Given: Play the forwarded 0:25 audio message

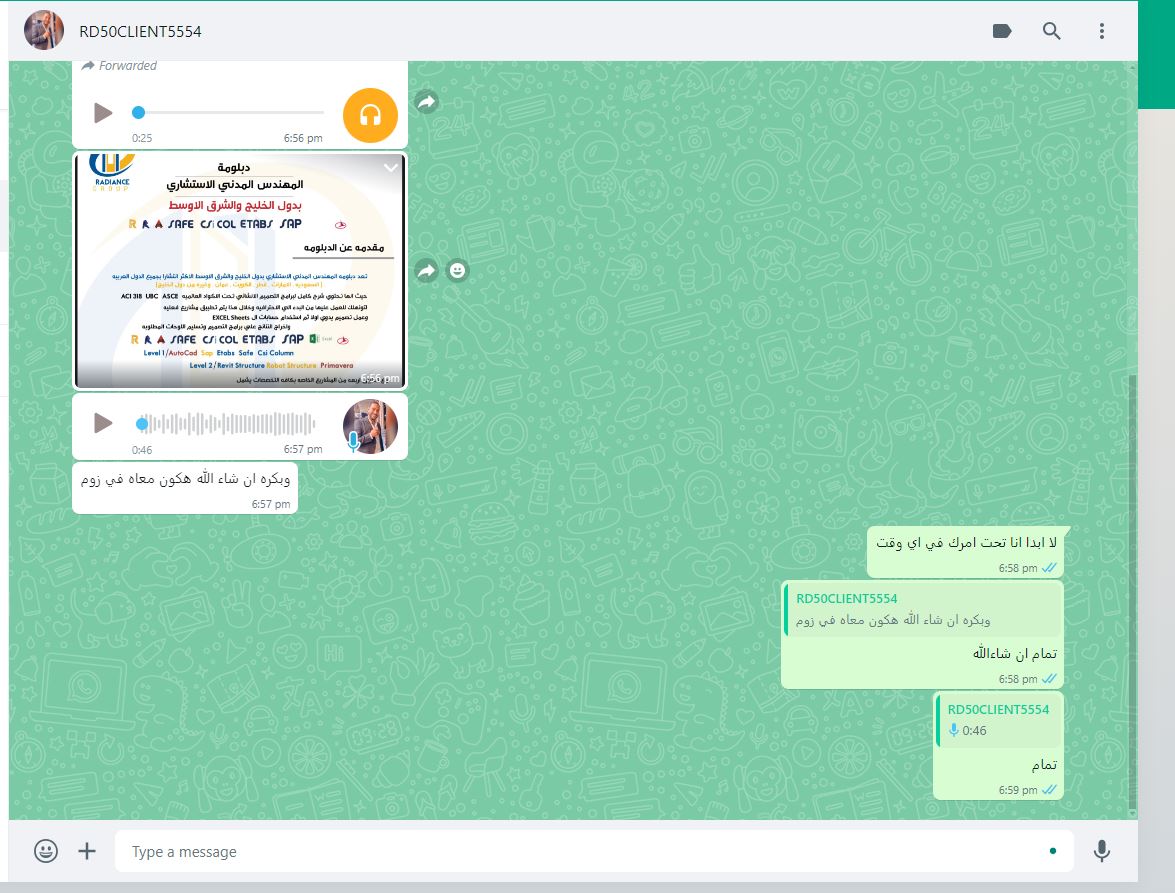Looking at the screenshot, I should point(103,113).
